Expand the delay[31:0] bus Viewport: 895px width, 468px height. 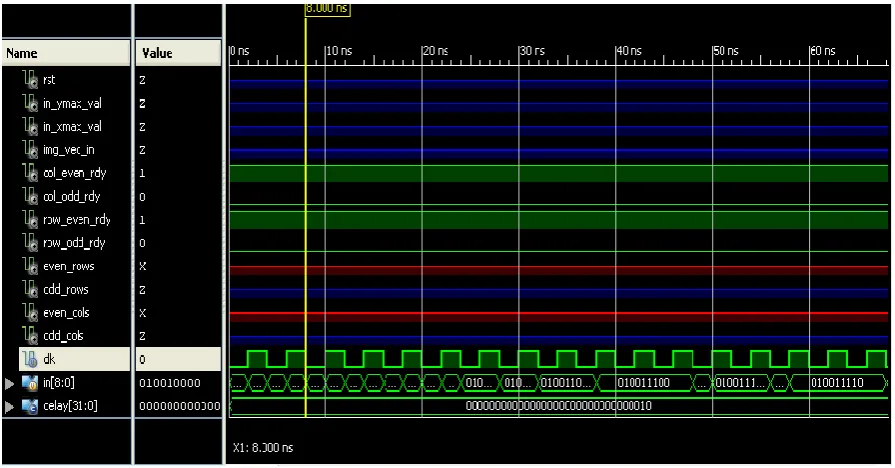[9, 406]
